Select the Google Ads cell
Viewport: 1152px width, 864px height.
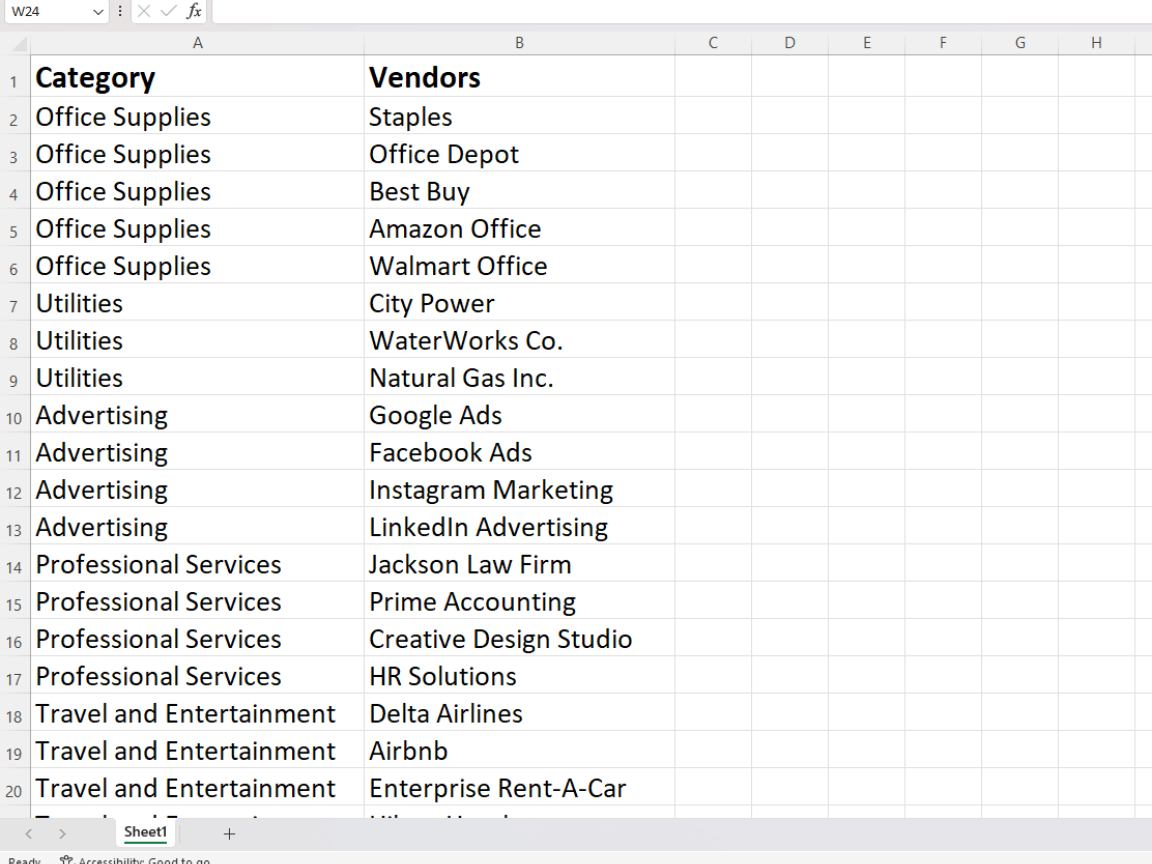[x=519, y=415]
